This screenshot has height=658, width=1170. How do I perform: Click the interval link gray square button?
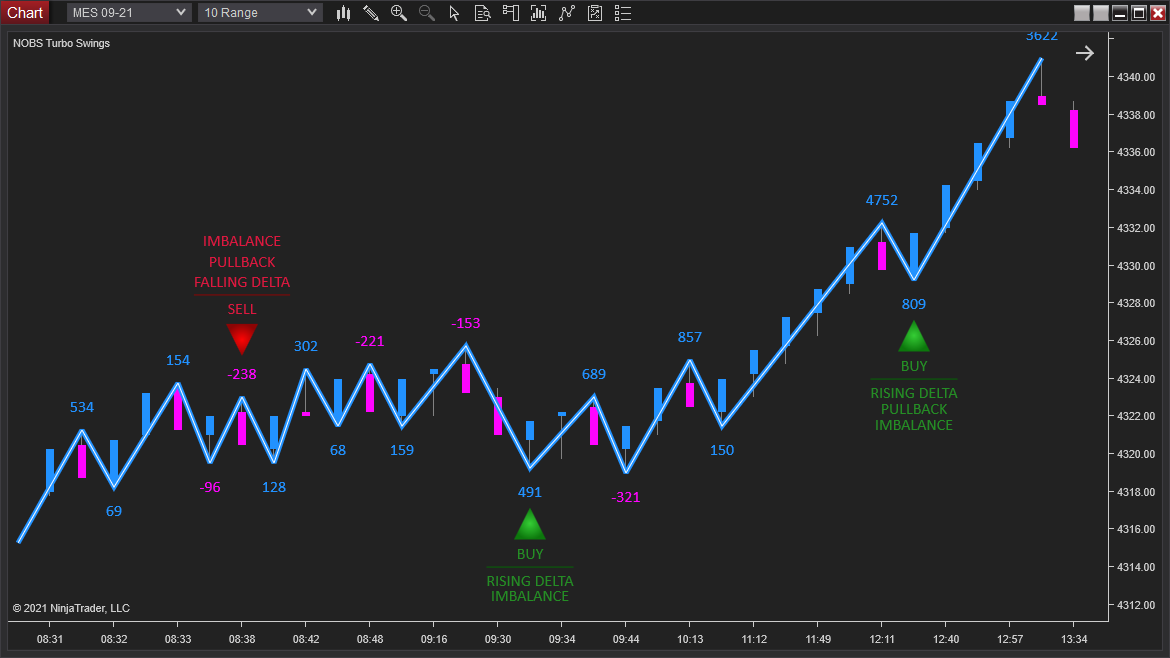point(1101,13)
